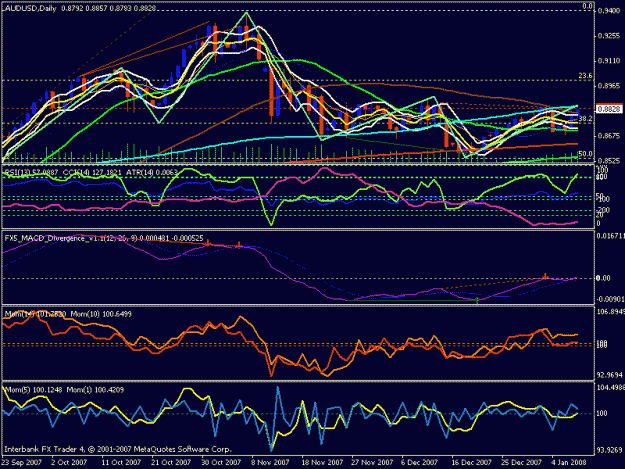Click the momentum scale value 104.4988

(x=610, y=387)
